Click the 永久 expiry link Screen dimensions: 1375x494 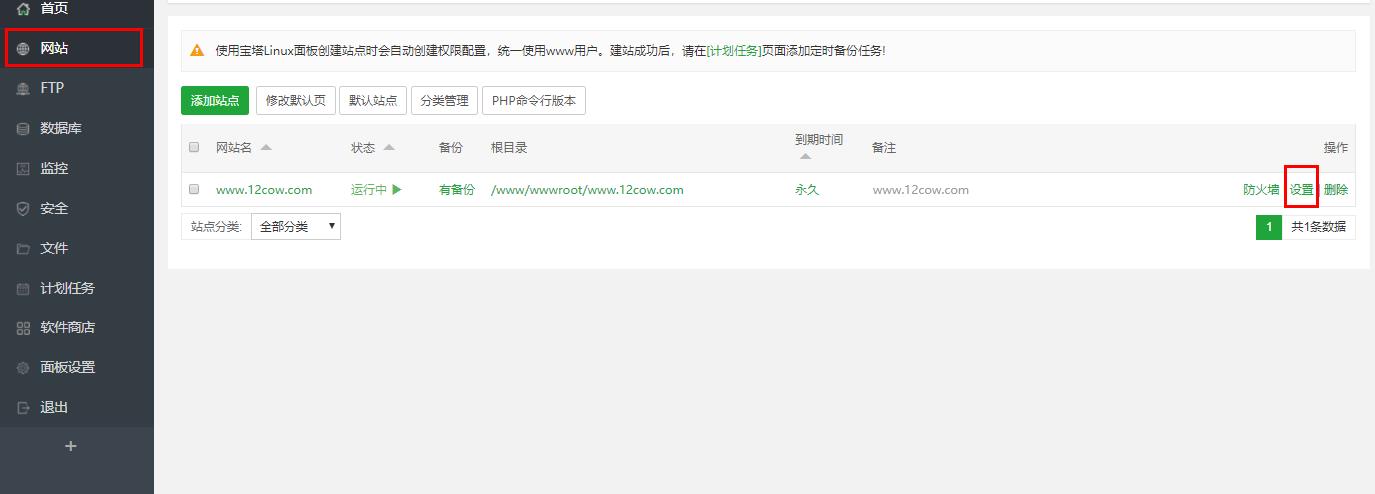tap(807, 189)
